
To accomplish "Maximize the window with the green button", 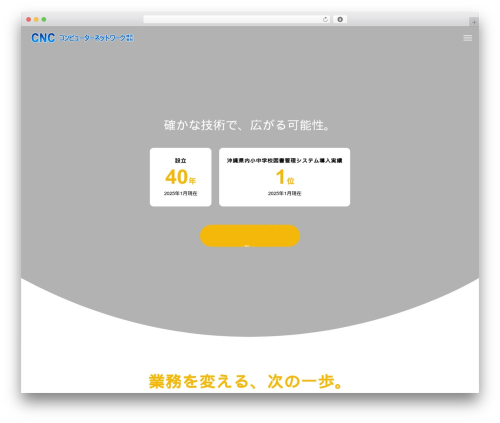I will 44,20.
